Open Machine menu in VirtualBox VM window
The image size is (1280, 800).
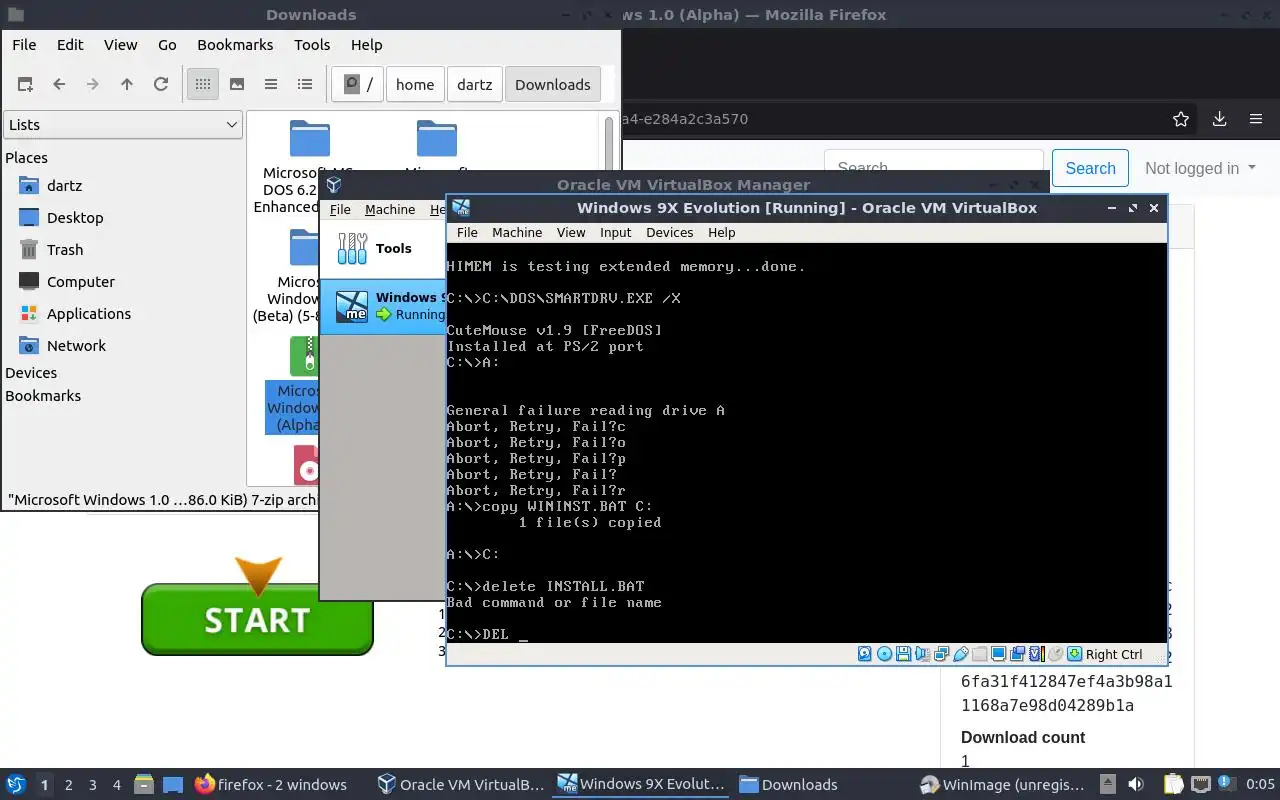click(x=517, y=232)
